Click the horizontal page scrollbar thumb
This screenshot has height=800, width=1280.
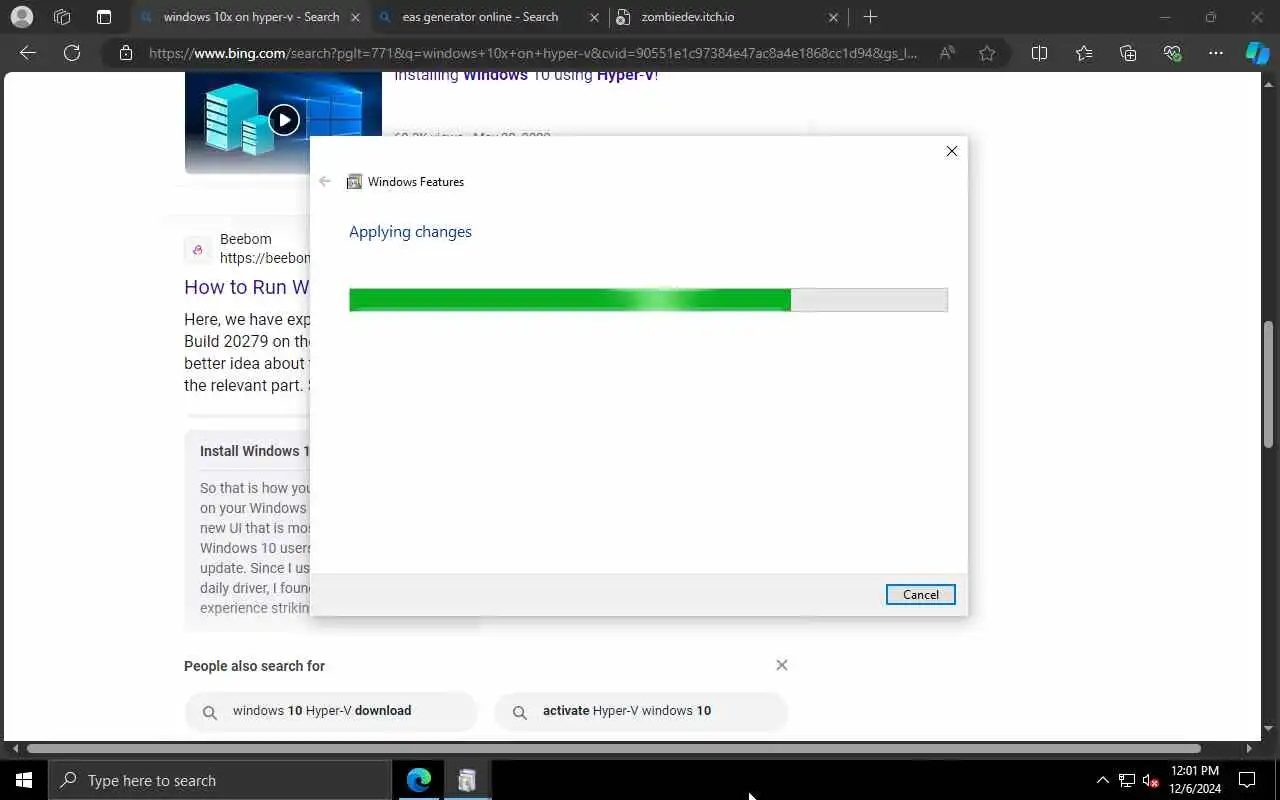613,748
